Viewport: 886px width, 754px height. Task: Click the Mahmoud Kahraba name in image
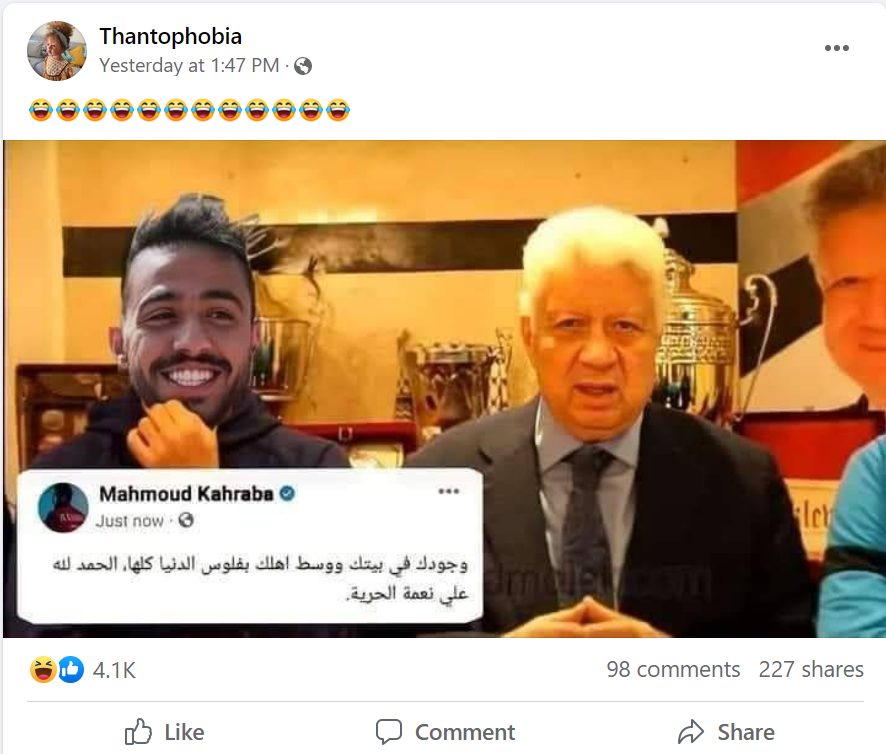186,494
